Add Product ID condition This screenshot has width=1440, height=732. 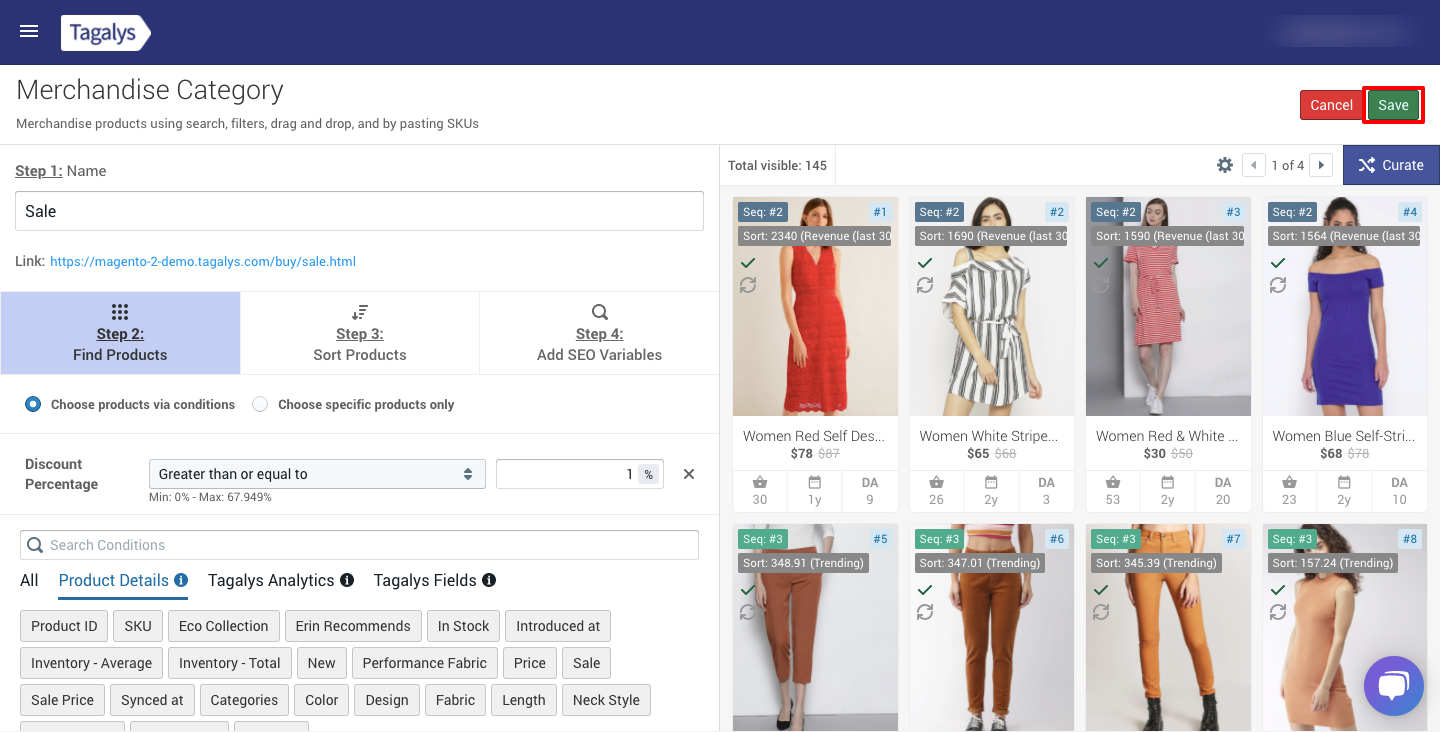tap(64, 626)
